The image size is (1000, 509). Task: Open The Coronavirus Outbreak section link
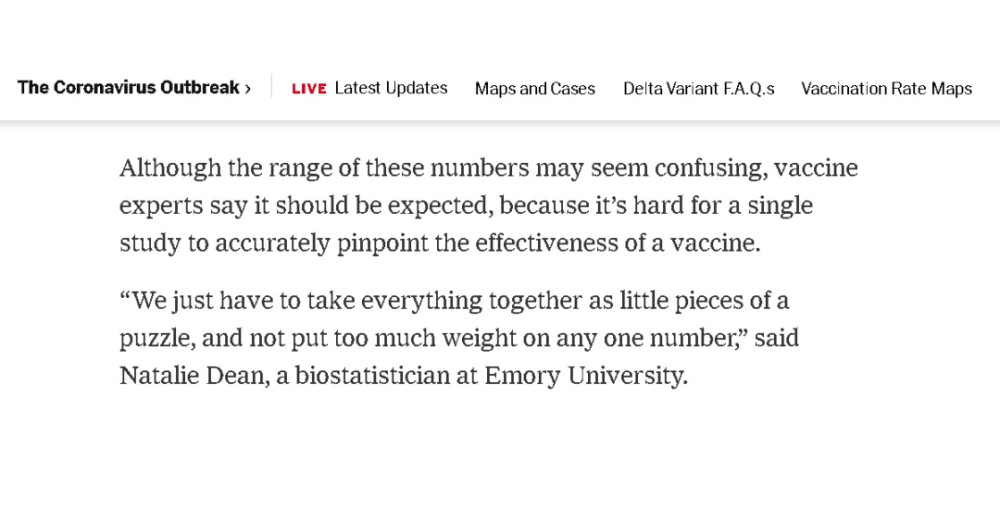(x=128, y=88)
